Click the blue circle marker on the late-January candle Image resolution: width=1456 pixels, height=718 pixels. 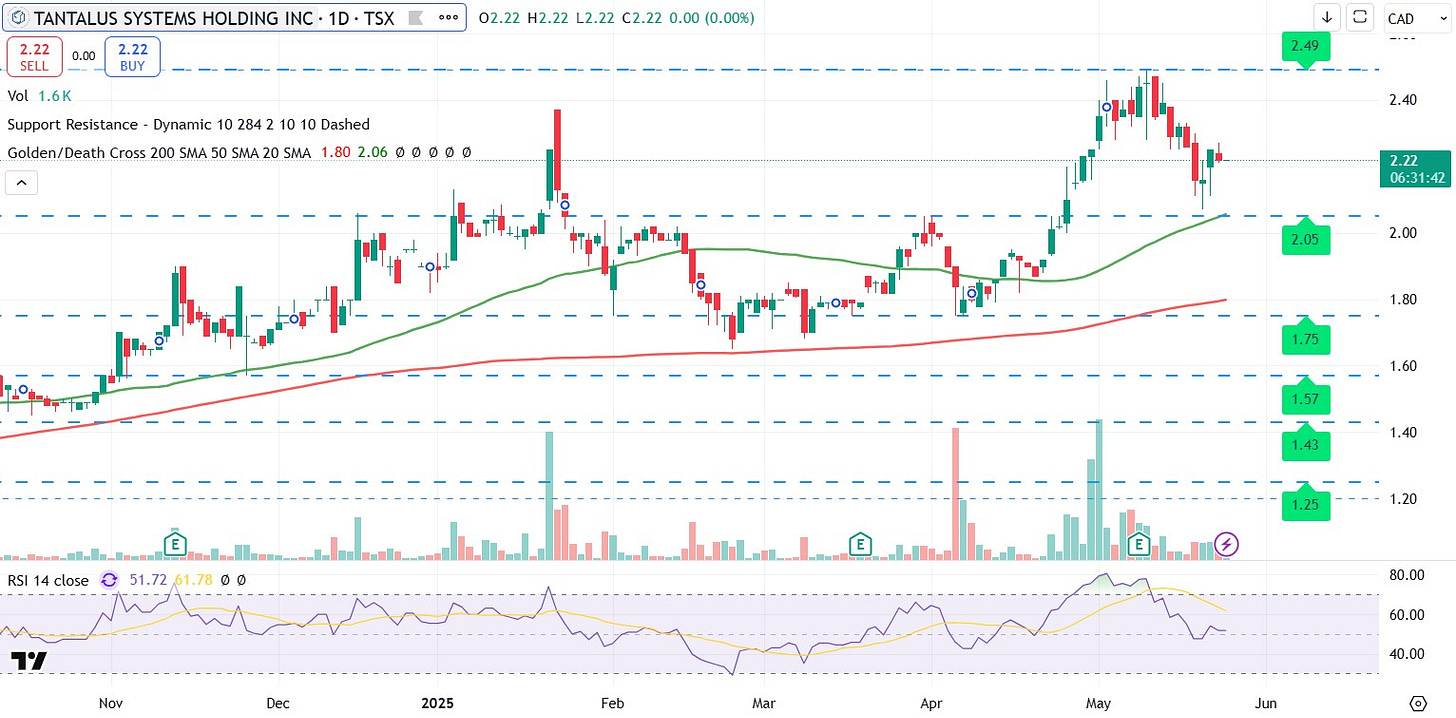tap(565, 205)
